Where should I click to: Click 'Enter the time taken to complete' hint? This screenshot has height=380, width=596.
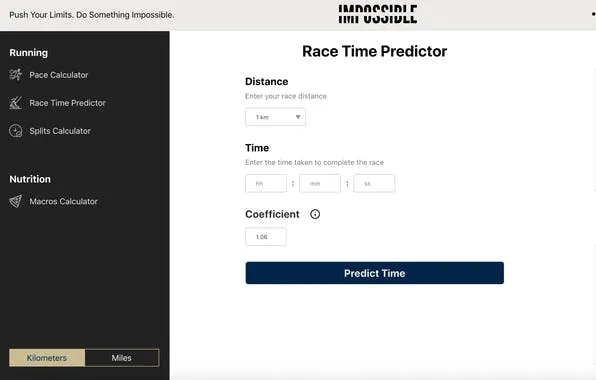(x=314, y=163)
